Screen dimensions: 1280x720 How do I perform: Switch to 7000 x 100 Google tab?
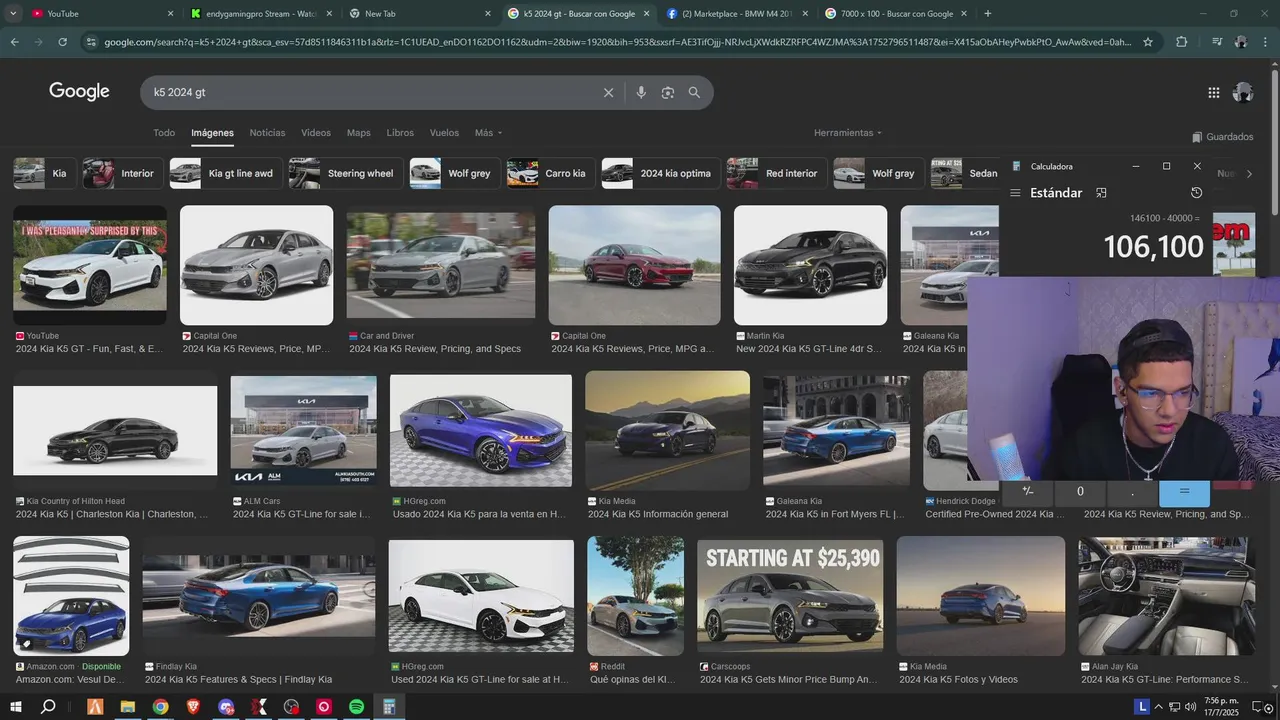coord(896,14)
